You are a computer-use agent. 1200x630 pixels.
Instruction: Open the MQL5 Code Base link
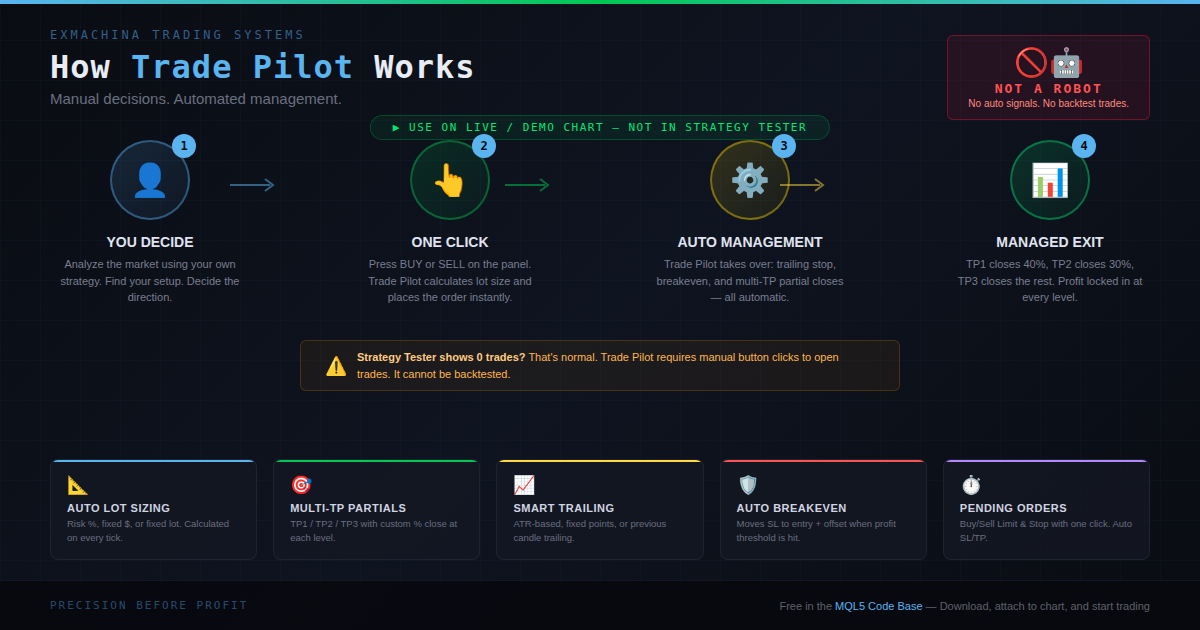click(x=879, y=606)
